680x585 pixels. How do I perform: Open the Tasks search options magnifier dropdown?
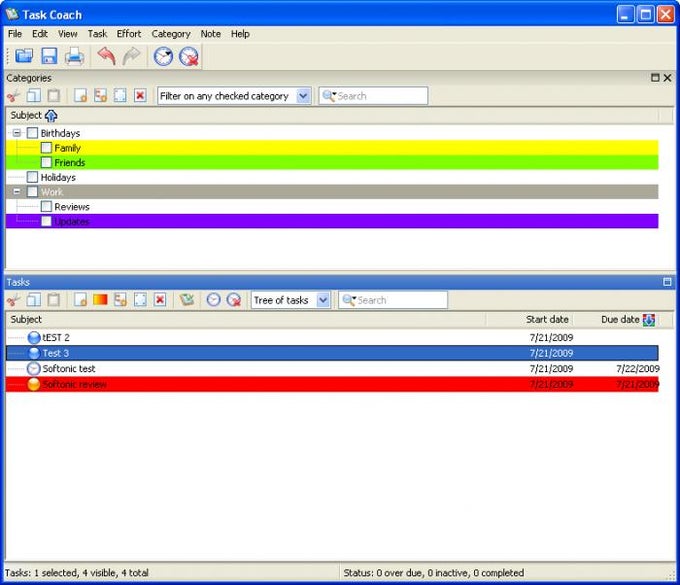[349, 300]
